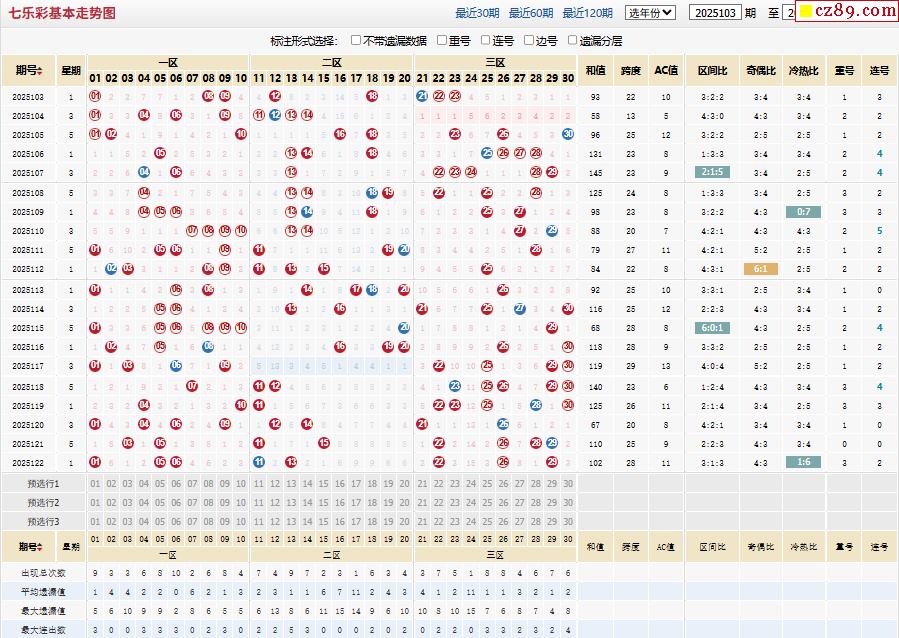Click the 和值 column header at top

pyautogui.click(x=596, y=71)
